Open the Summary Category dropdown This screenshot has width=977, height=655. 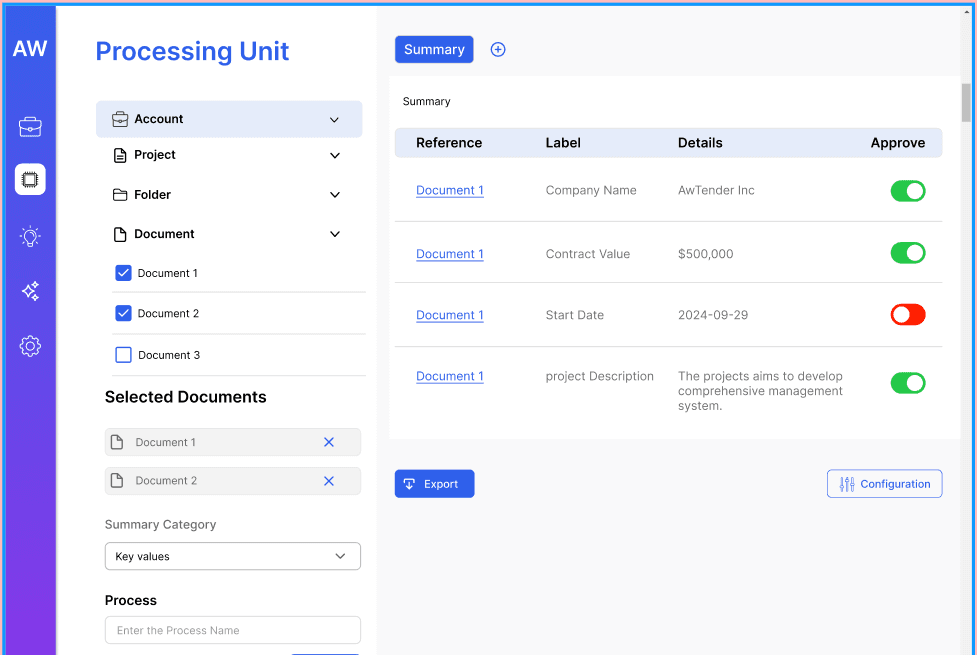[232, 556]
